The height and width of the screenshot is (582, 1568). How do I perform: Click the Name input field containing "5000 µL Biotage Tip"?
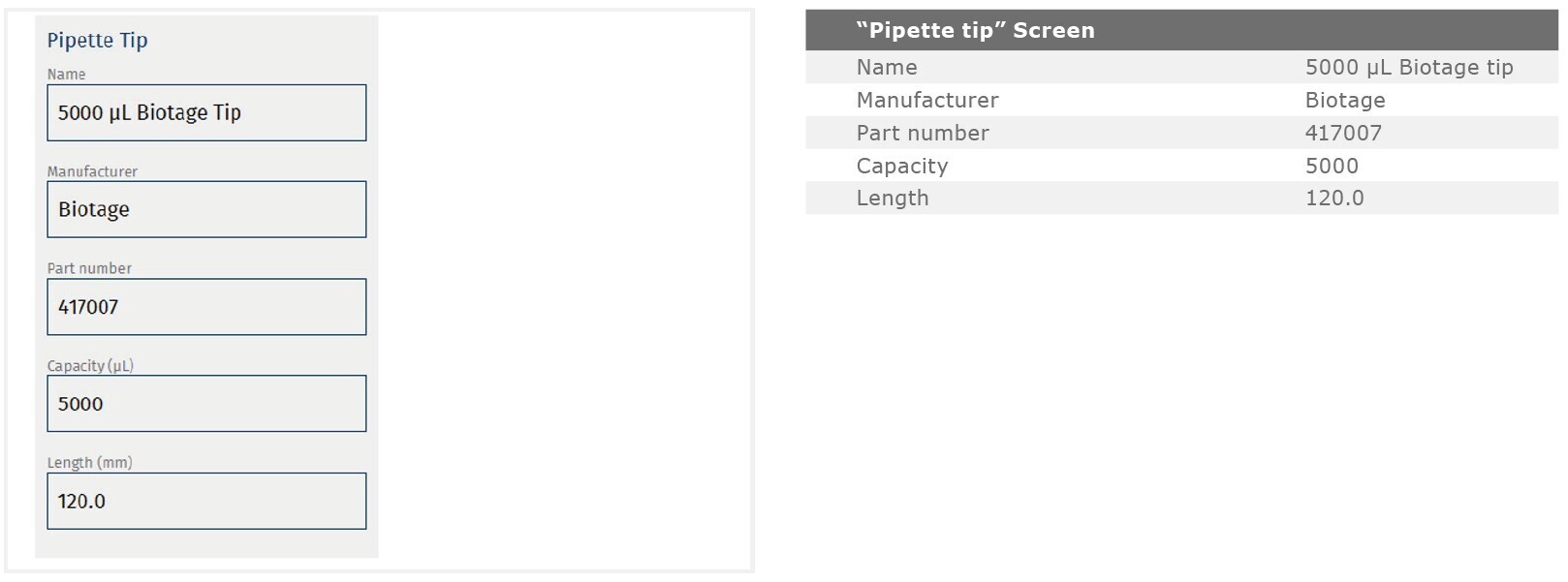206,112
